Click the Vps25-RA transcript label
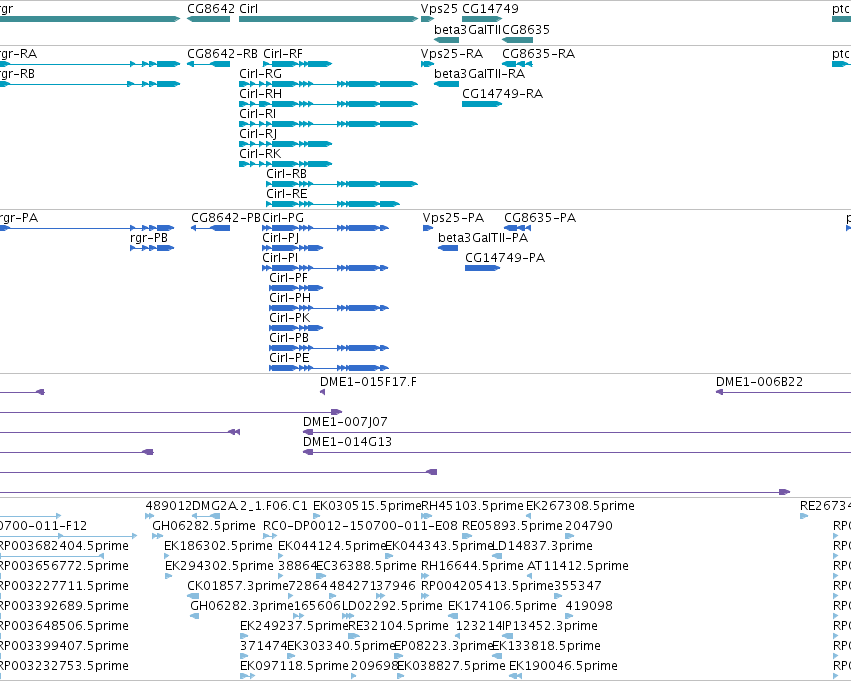Image resolution: width=851 pixels, height=681 pixels. 452,54
